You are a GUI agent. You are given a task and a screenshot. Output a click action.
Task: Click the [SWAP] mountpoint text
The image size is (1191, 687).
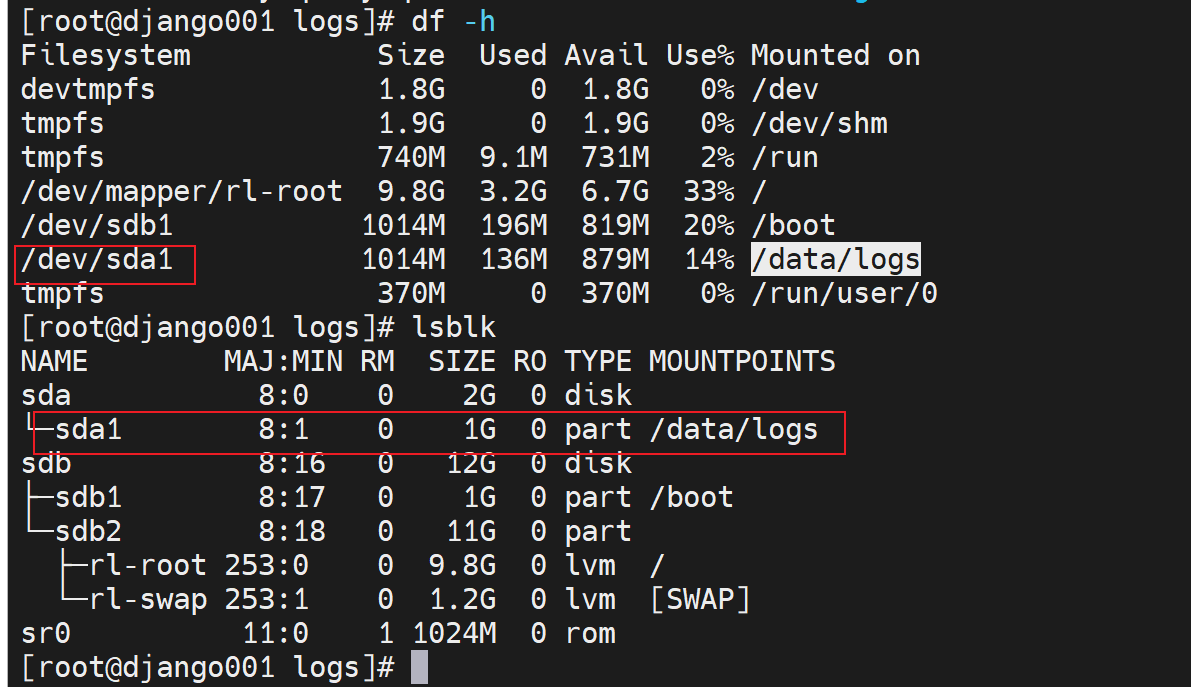click(x=699, y=600)
